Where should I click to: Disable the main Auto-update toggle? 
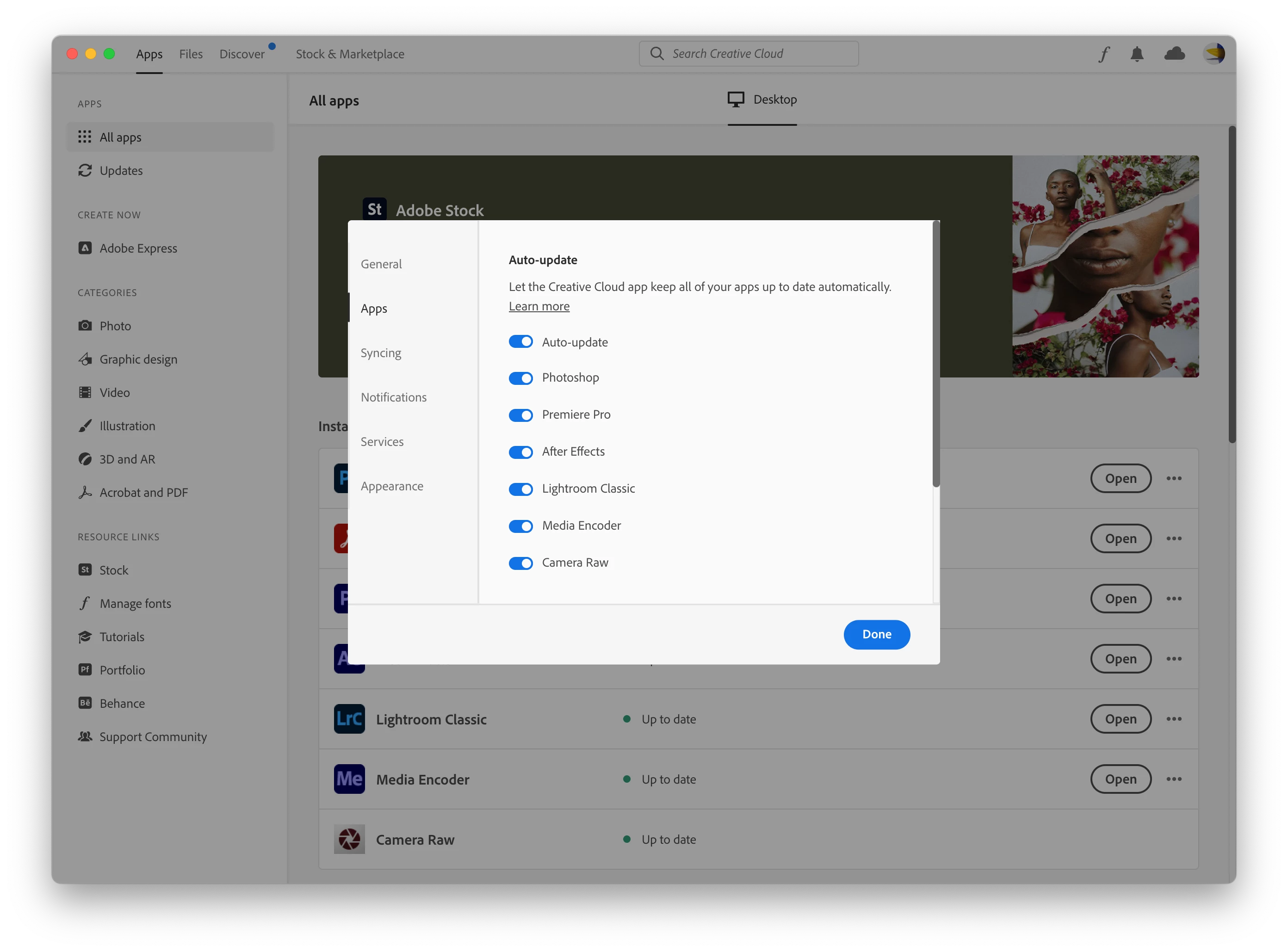520,342
